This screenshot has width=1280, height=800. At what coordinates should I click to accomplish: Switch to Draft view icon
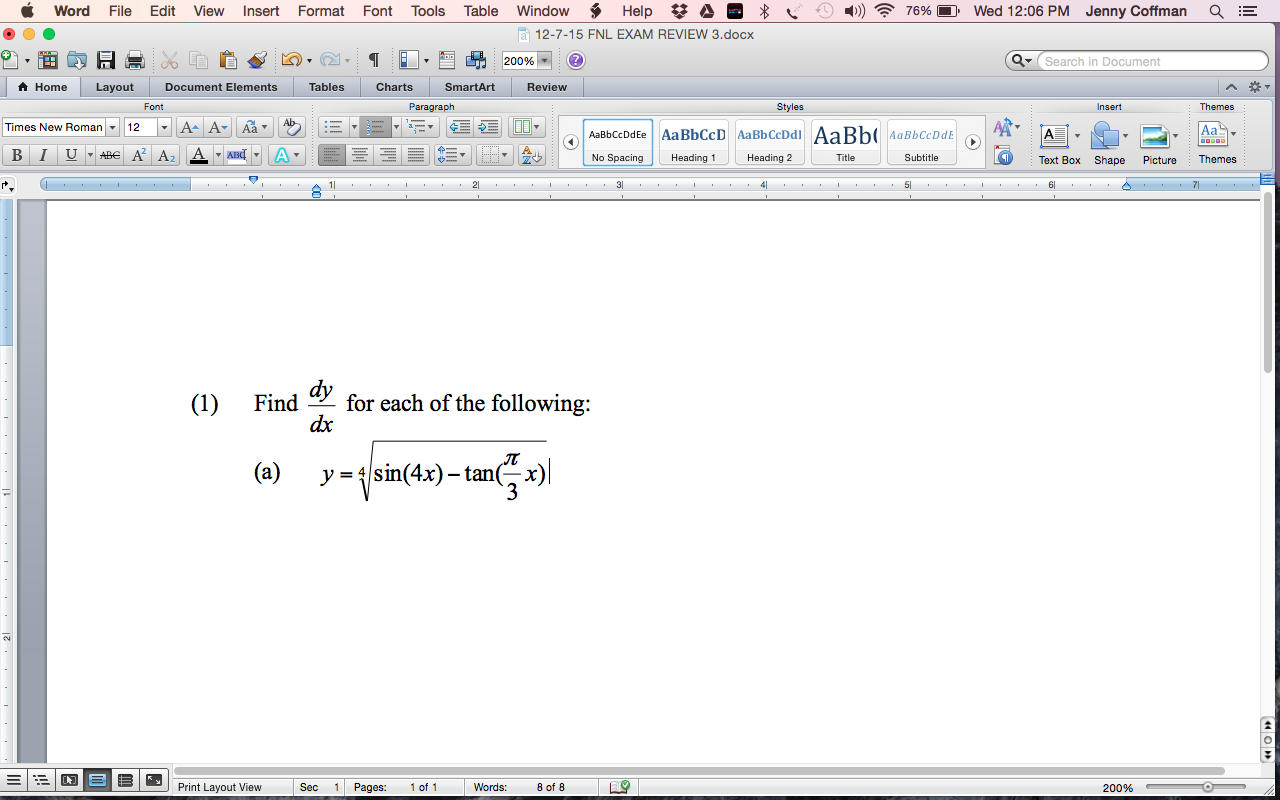tap(14, 780)
